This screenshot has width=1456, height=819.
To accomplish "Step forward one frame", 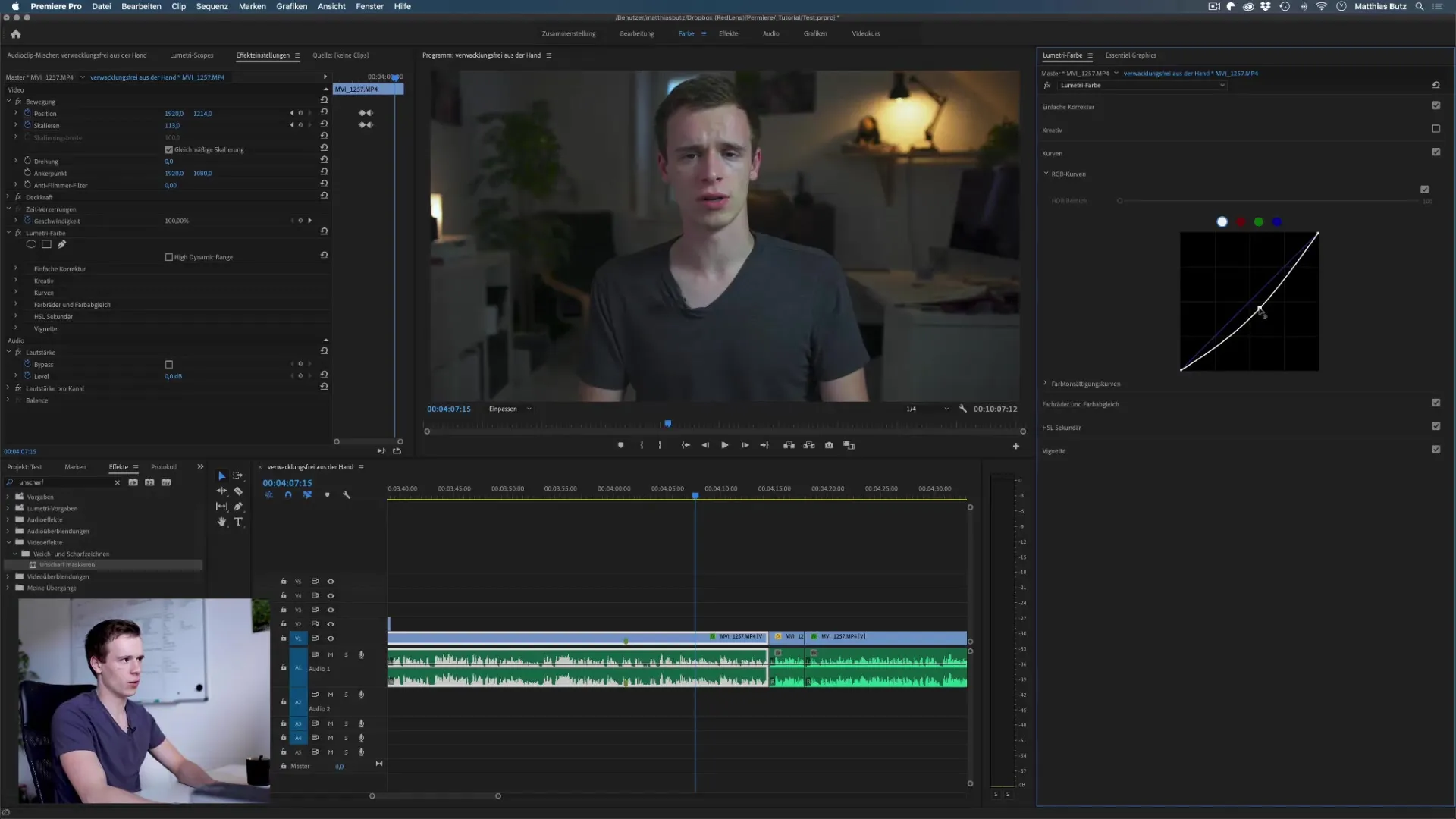I will [x=745, y=445].
